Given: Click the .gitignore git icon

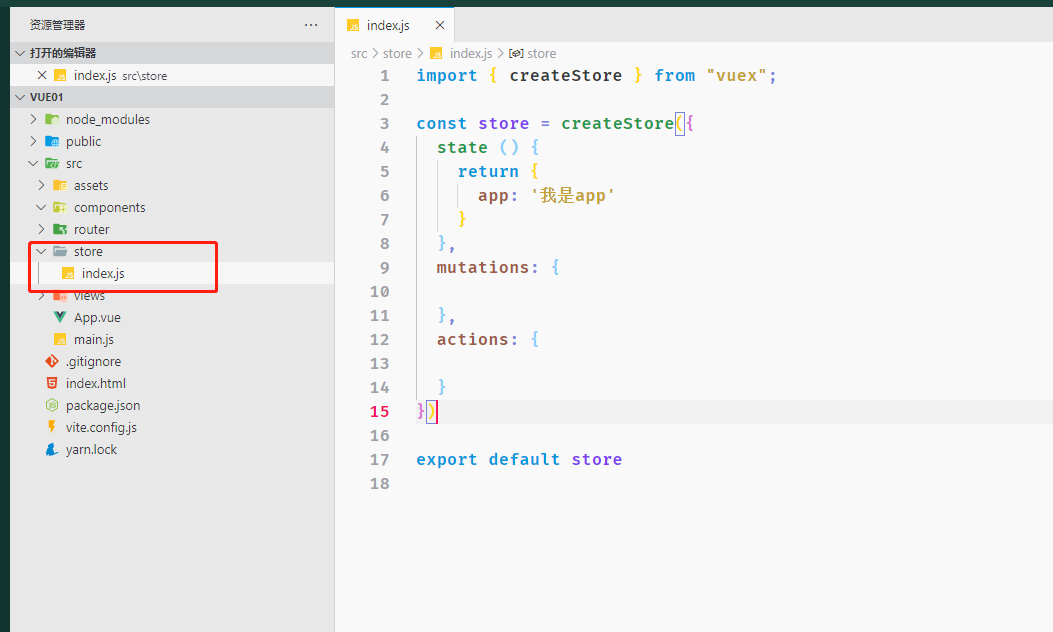Looking at the screenshot, I should (52, 362).
